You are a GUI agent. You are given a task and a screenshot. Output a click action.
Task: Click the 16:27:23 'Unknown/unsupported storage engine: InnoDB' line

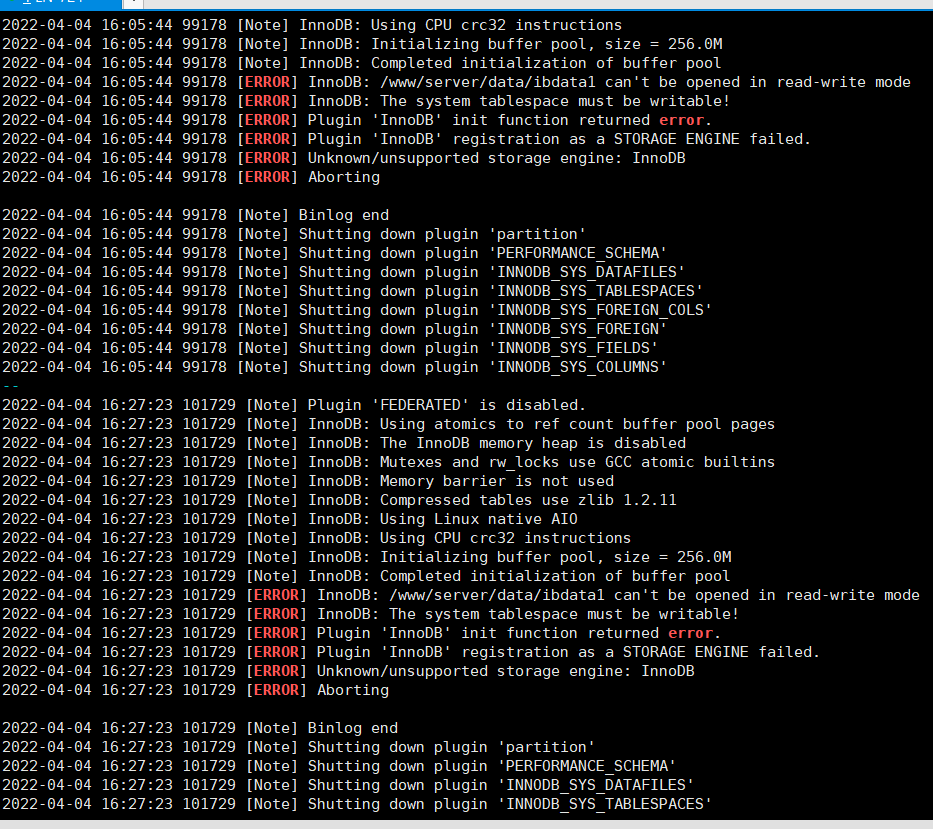(x=349, y=672)
